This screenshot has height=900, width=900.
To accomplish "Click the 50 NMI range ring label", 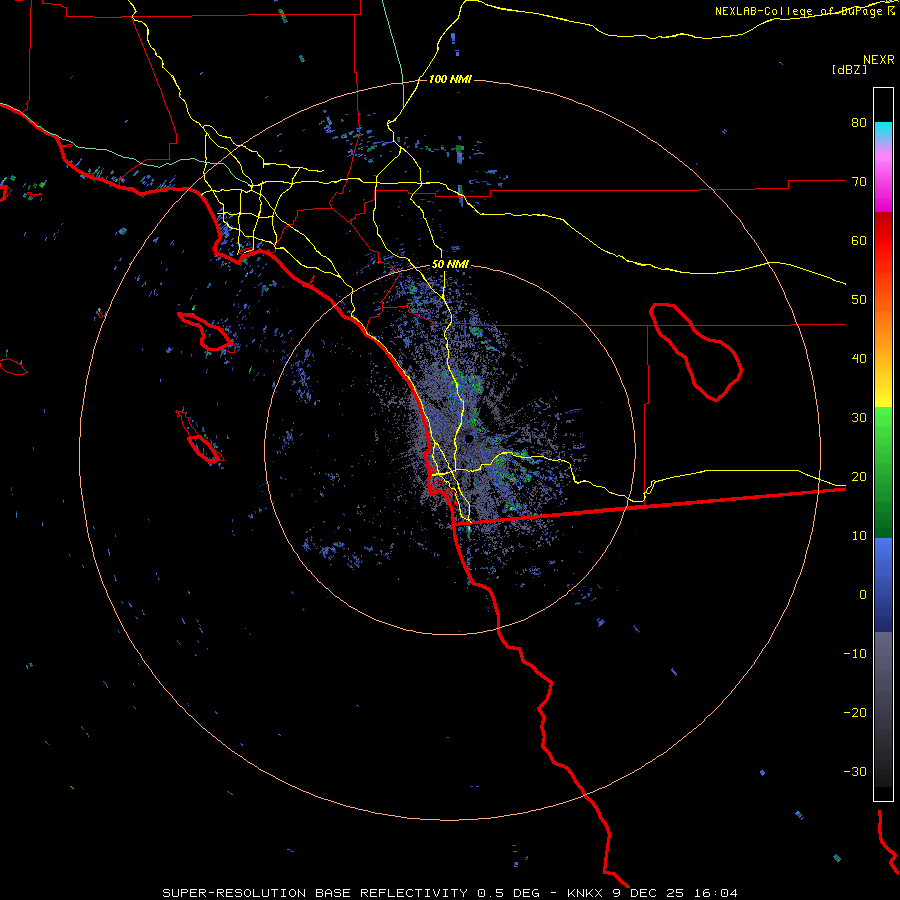I will (450, 265).
